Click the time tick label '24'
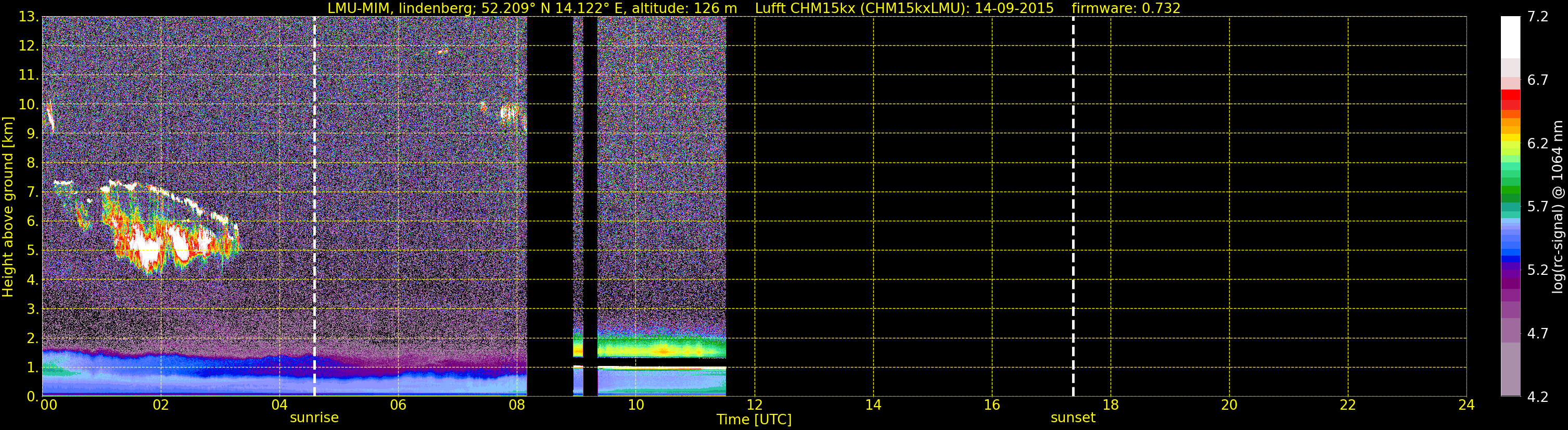 click(x=1467, y=405)
